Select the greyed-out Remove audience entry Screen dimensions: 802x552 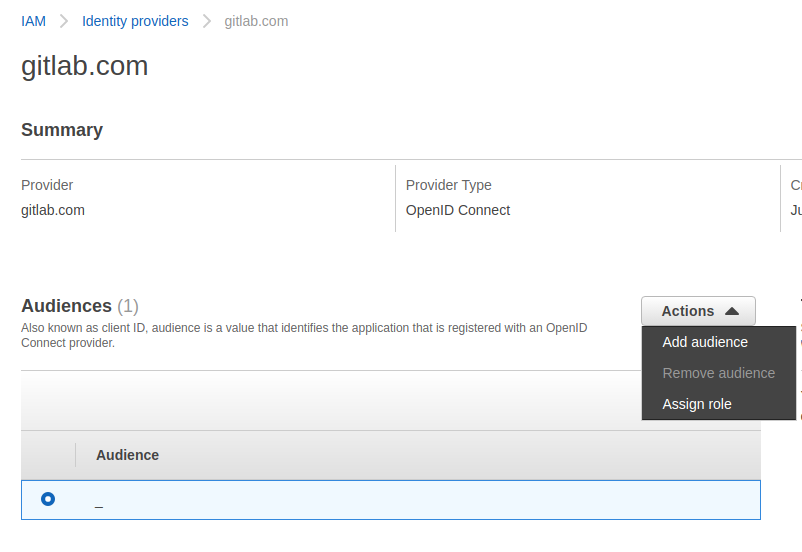click(x=718, y=373)
